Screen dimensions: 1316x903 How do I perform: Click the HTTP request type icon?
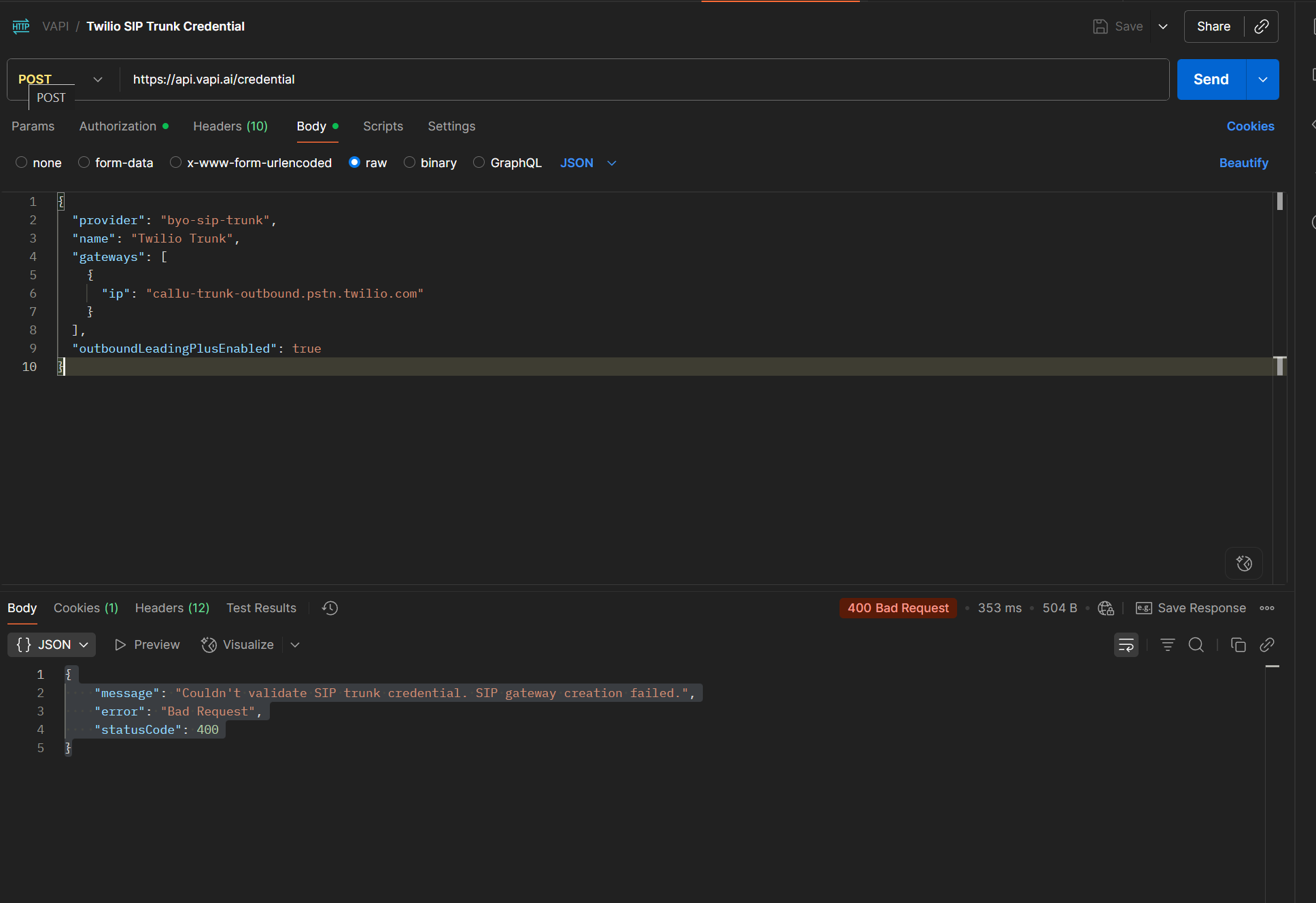coord(21,26)
